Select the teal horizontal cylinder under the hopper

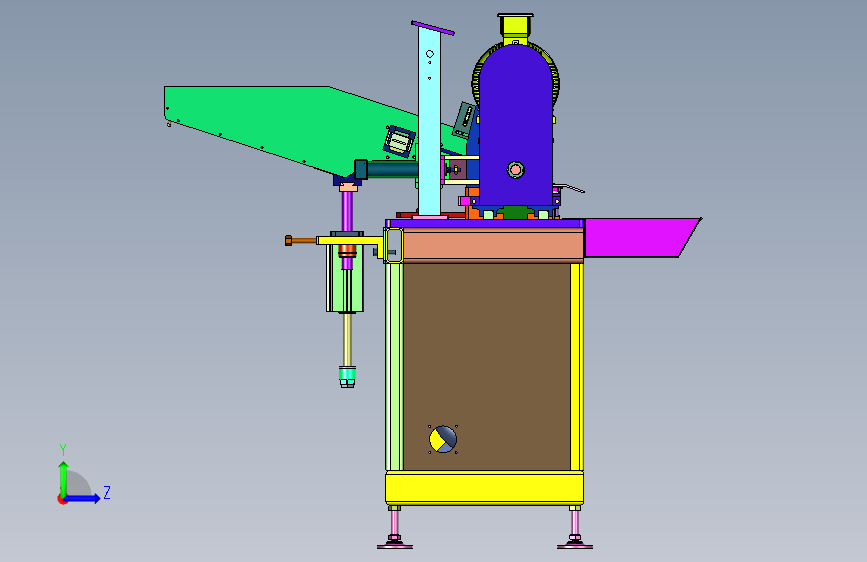(387, 169)
